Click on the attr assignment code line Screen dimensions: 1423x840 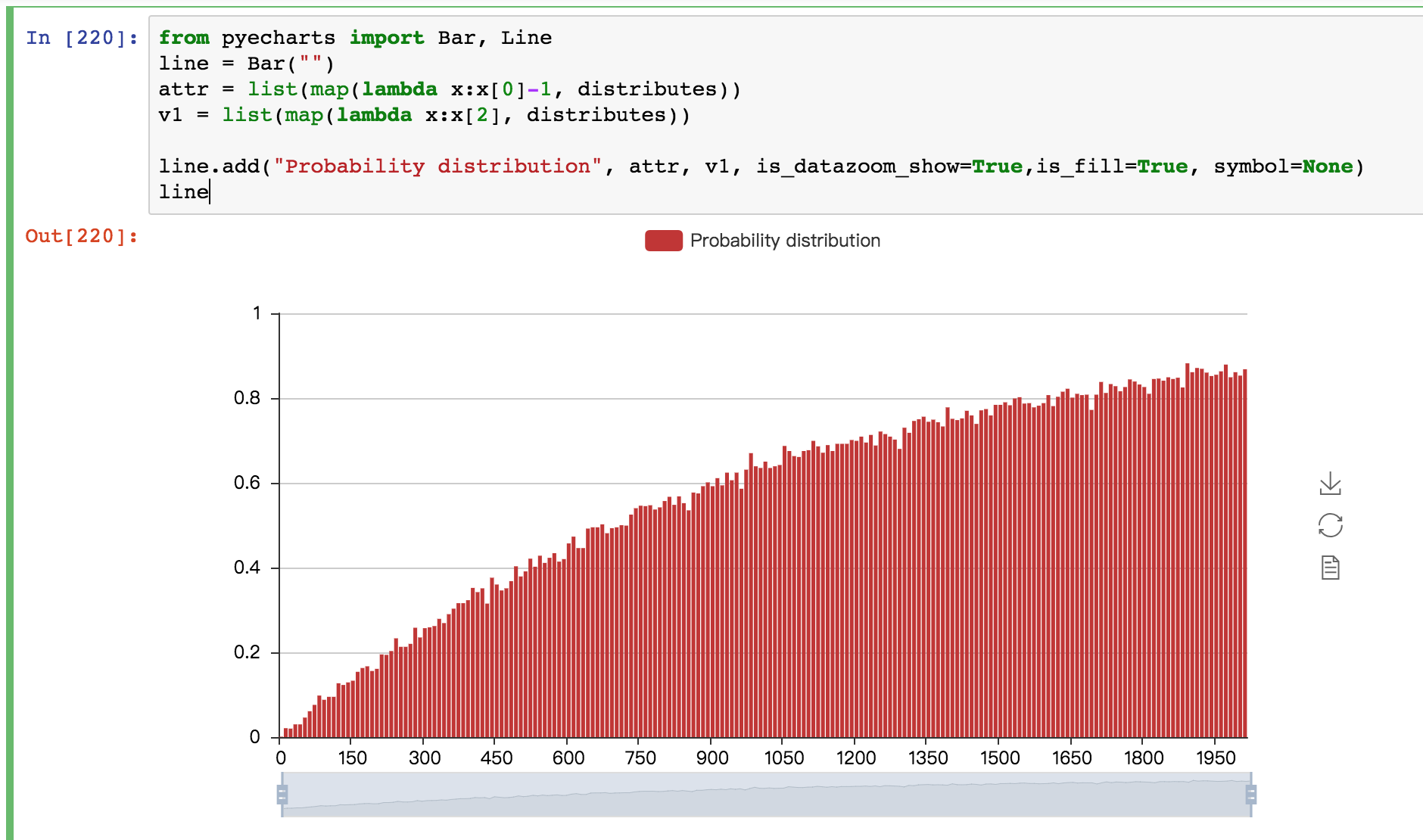450,89
